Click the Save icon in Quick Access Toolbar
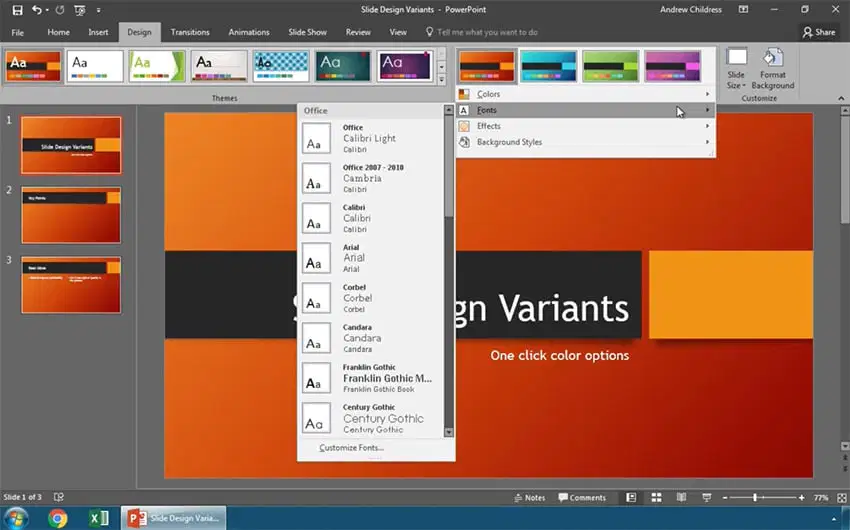 coord(17,10)
